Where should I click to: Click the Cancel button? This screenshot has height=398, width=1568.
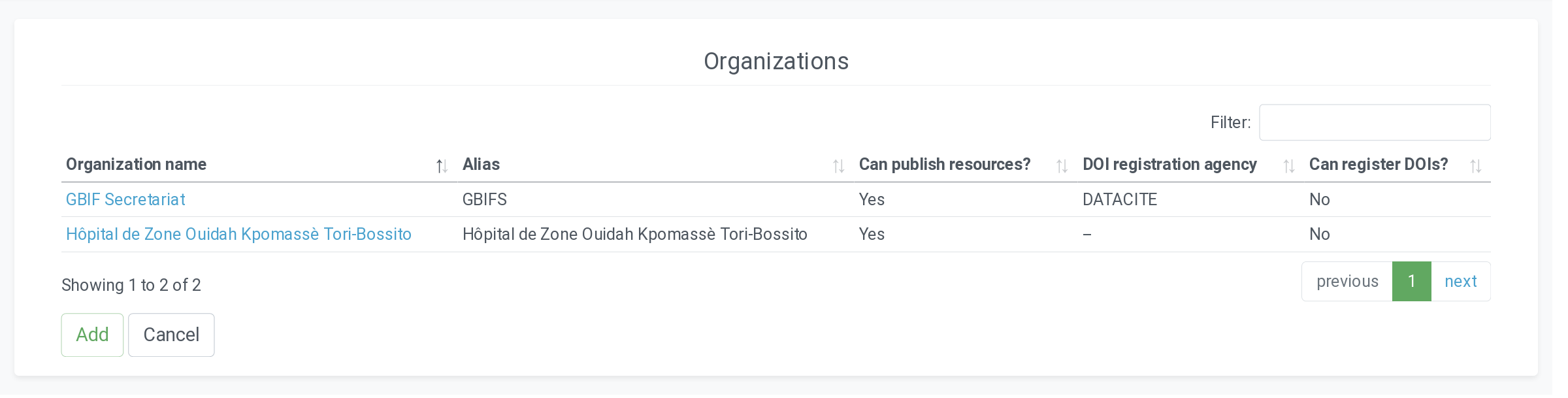pos(171,335)
